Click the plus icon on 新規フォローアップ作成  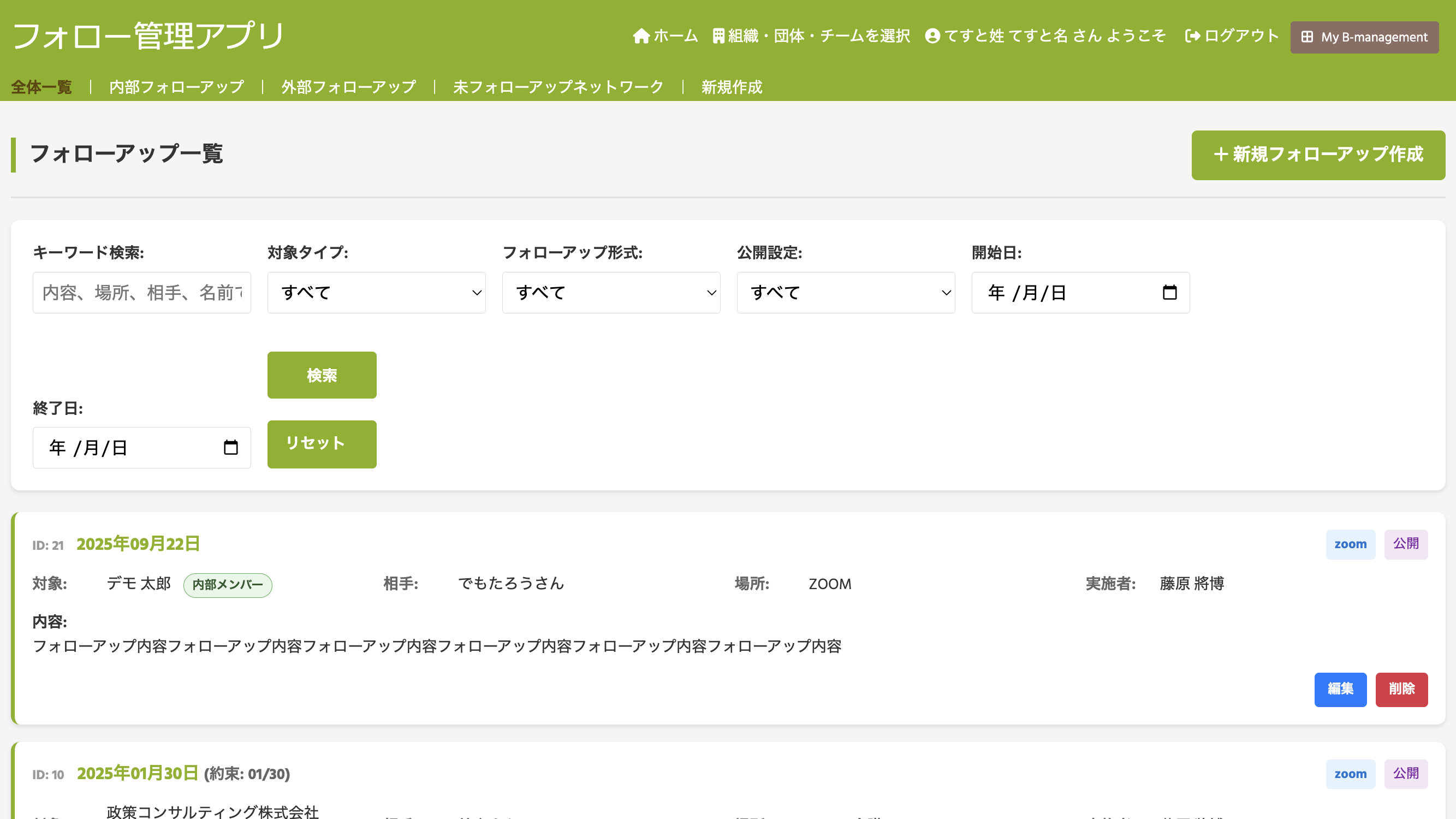pos(1221,155)
